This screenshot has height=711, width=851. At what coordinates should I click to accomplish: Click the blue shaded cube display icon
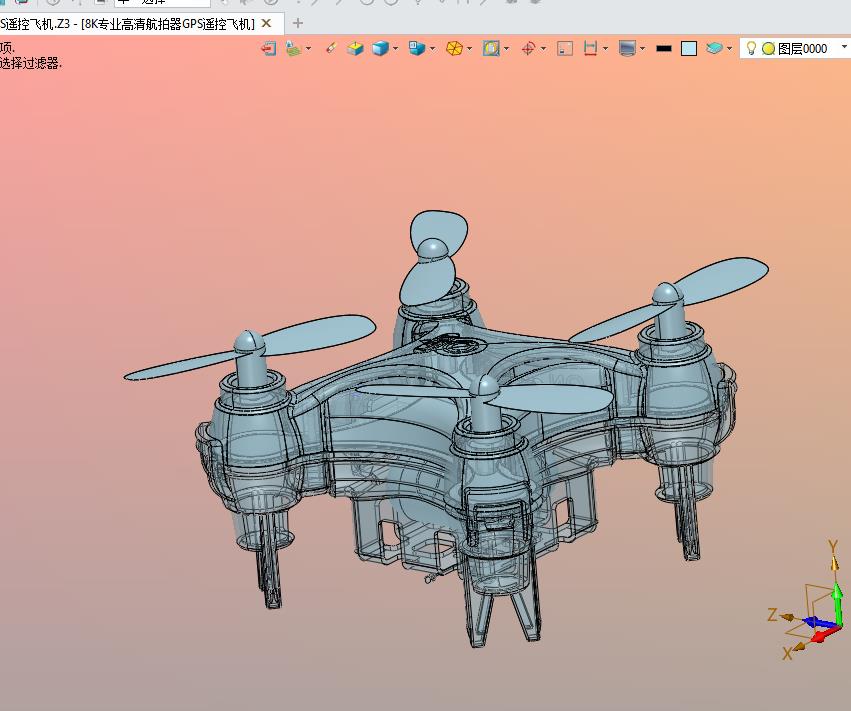click(x=380, y=49)
